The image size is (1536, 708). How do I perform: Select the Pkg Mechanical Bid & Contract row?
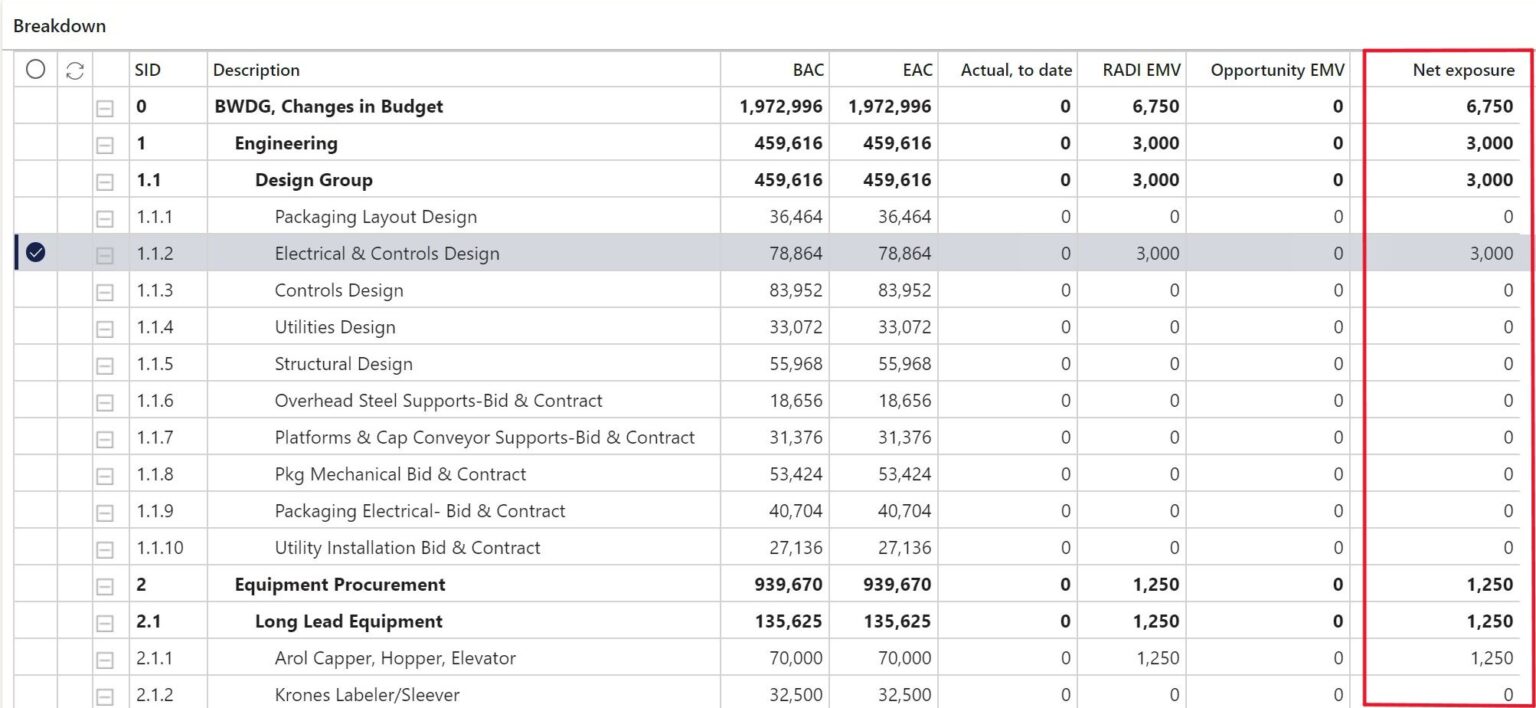click(x=400, y=475)
